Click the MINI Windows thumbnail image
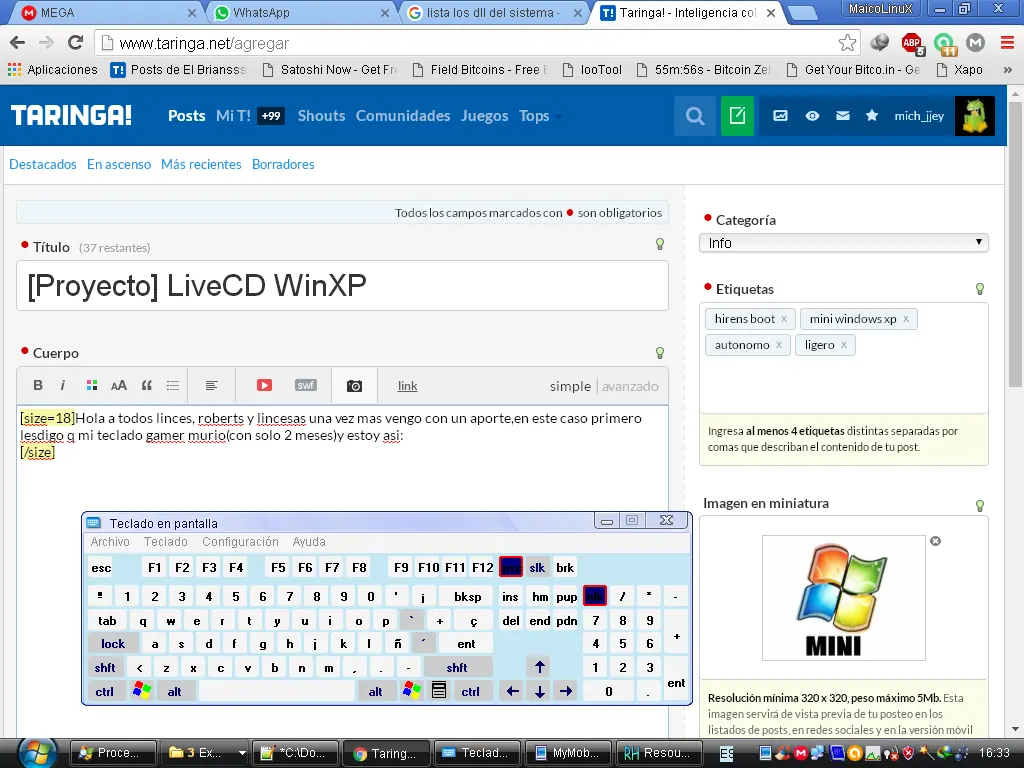 point(843,598)
